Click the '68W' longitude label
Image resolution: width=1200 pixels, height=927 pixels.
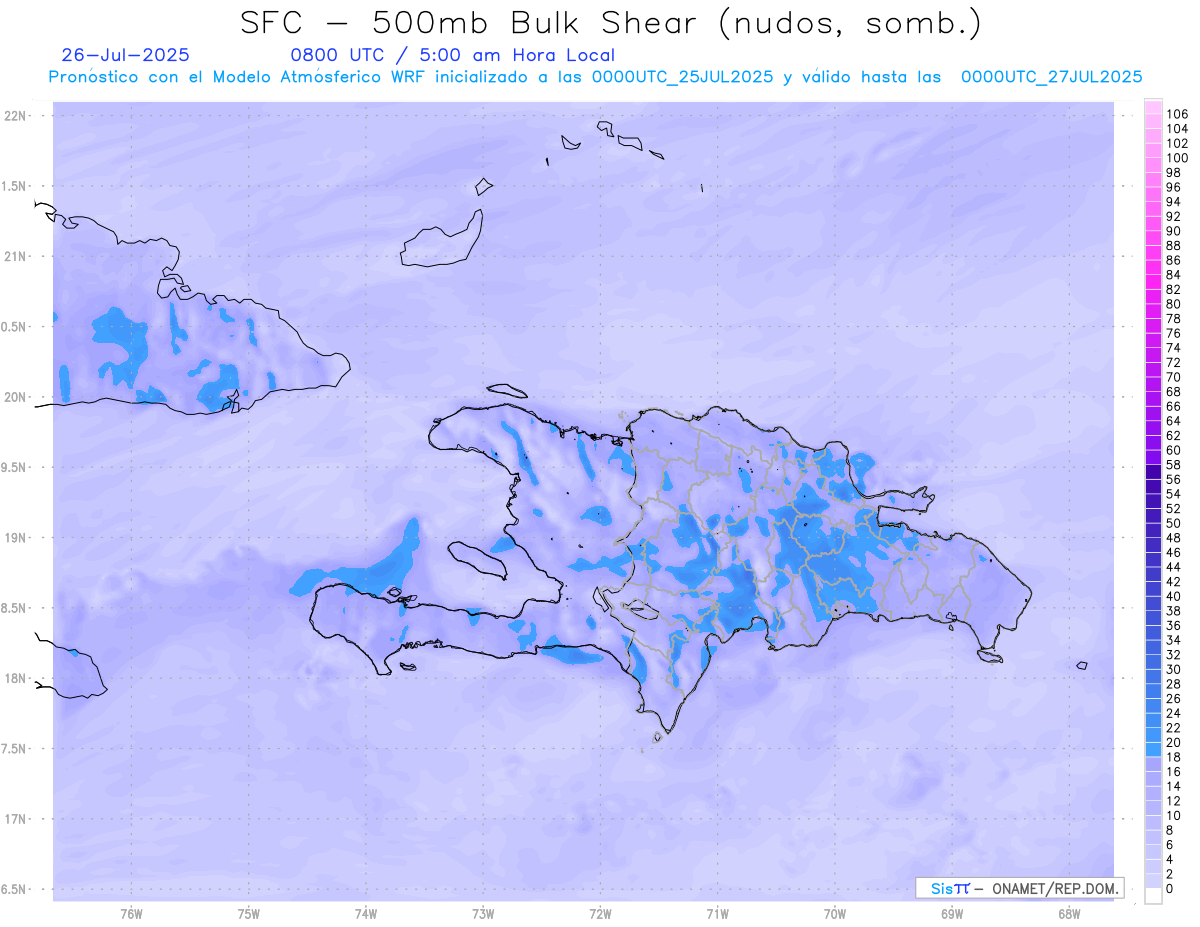click(x=1069, y=914)
